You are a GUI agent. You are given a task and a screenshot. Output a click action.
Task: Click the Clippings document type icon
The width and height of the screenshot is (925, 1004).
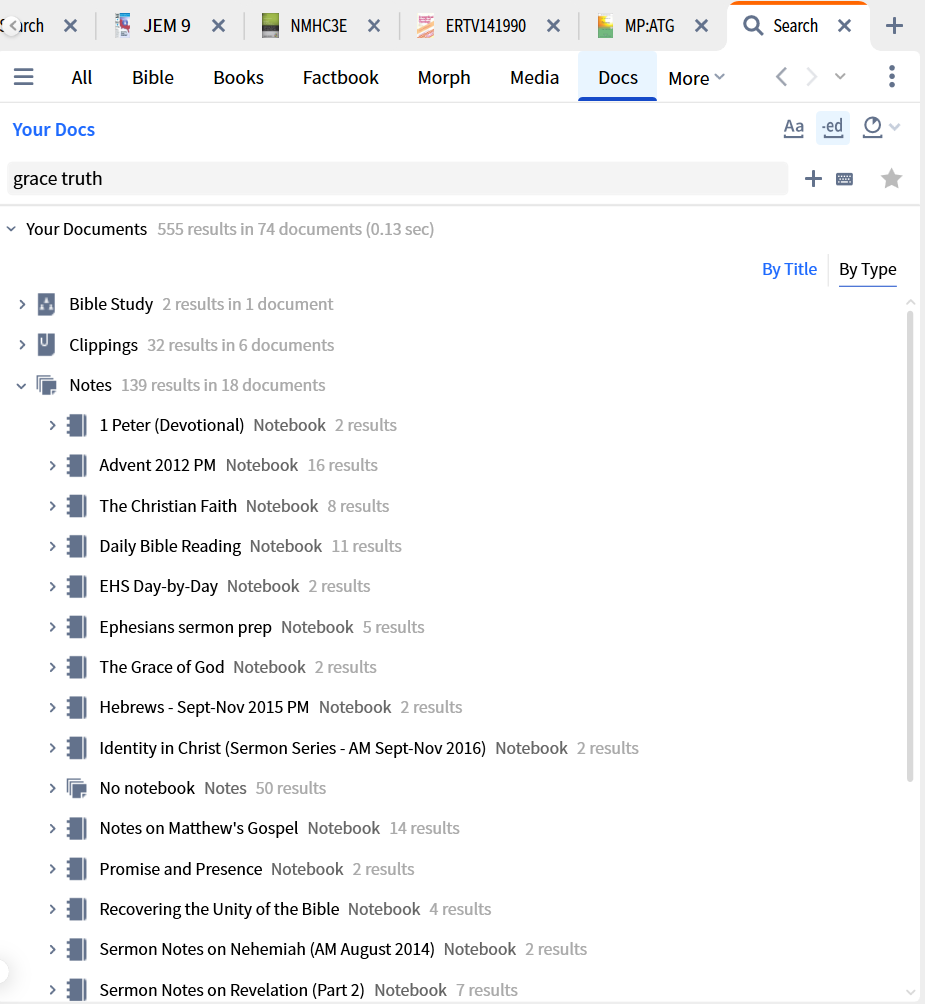(x=46, y=344)
